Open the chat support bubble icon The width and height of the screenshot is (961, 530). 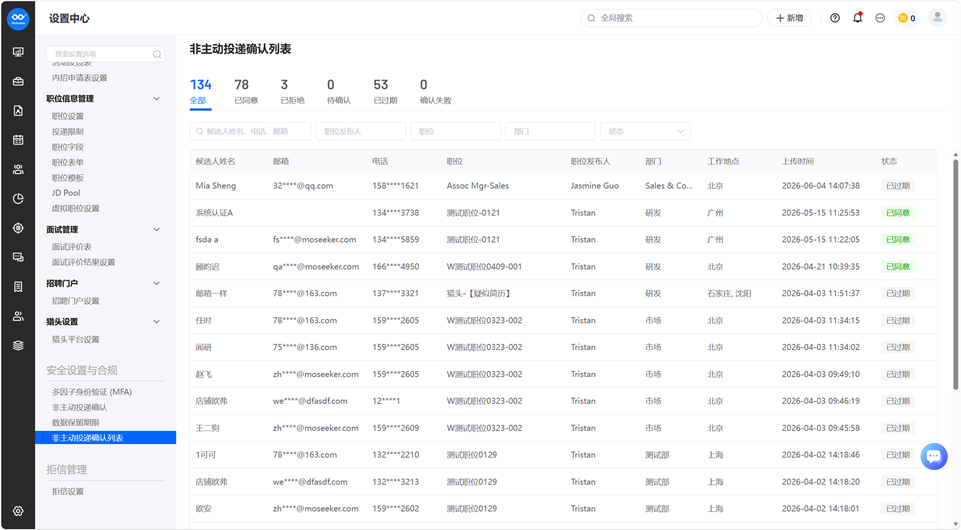(x=933, y=456)
